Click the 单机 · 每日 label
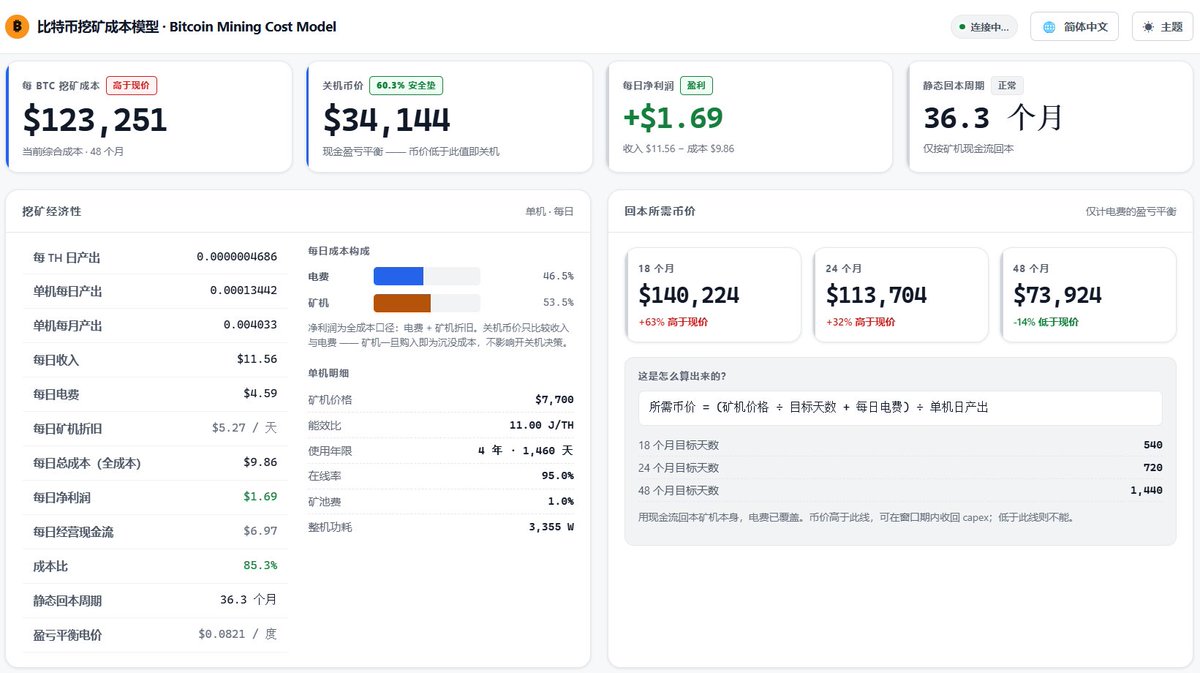This screenshot has height=673, width=1200. point(550,212)
